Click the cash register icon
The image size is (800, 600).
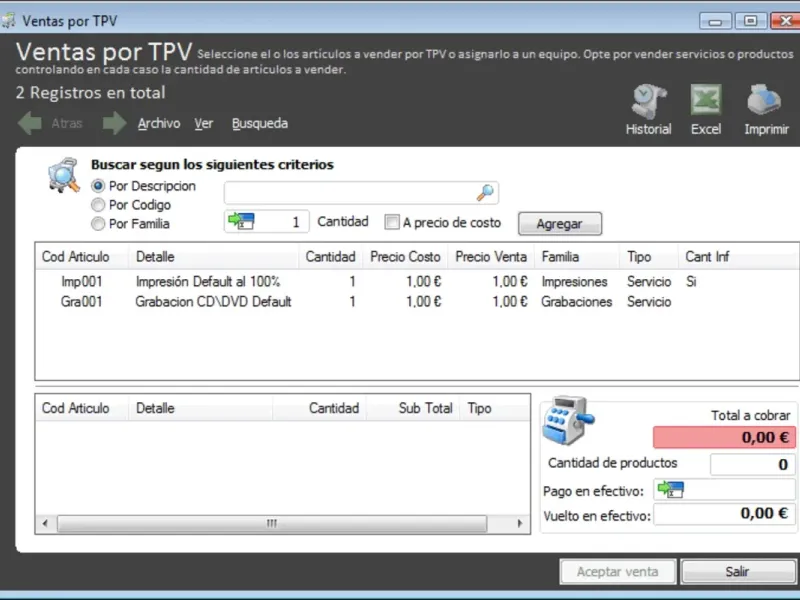[x=567, y=421]
